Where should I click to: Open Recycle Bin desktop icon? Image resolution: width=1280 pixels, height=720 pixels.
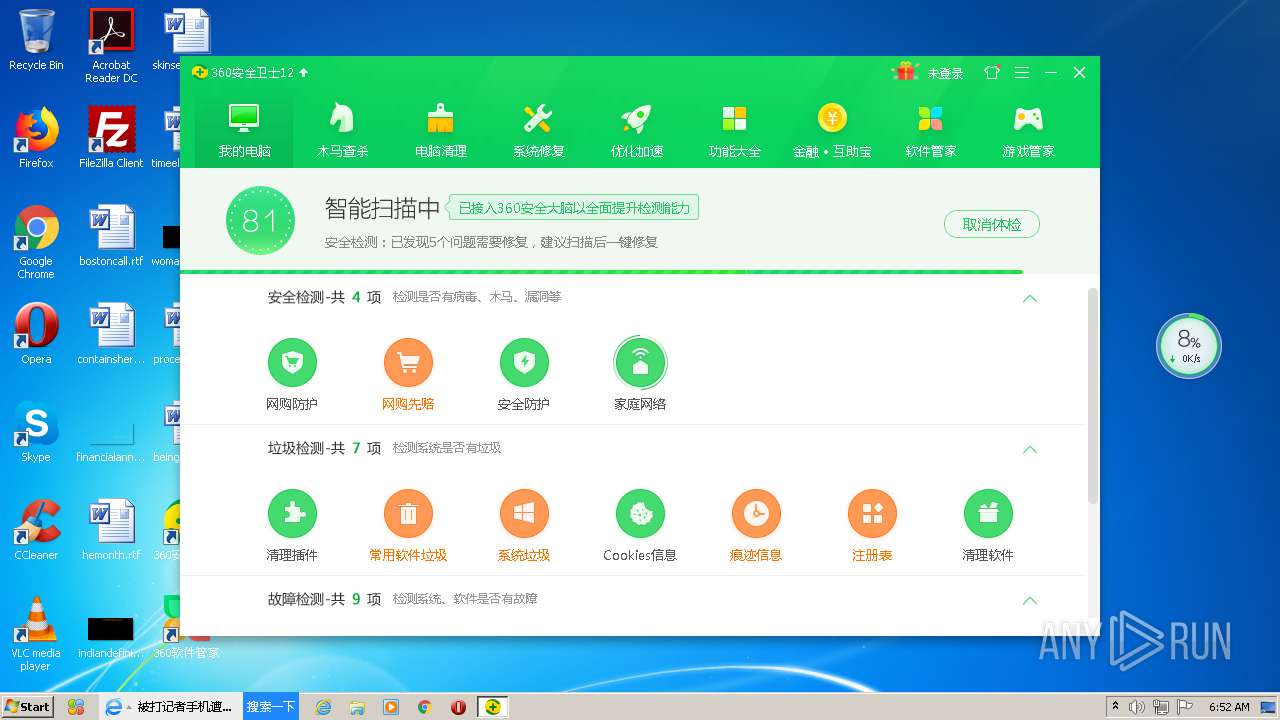pos(36,40)
